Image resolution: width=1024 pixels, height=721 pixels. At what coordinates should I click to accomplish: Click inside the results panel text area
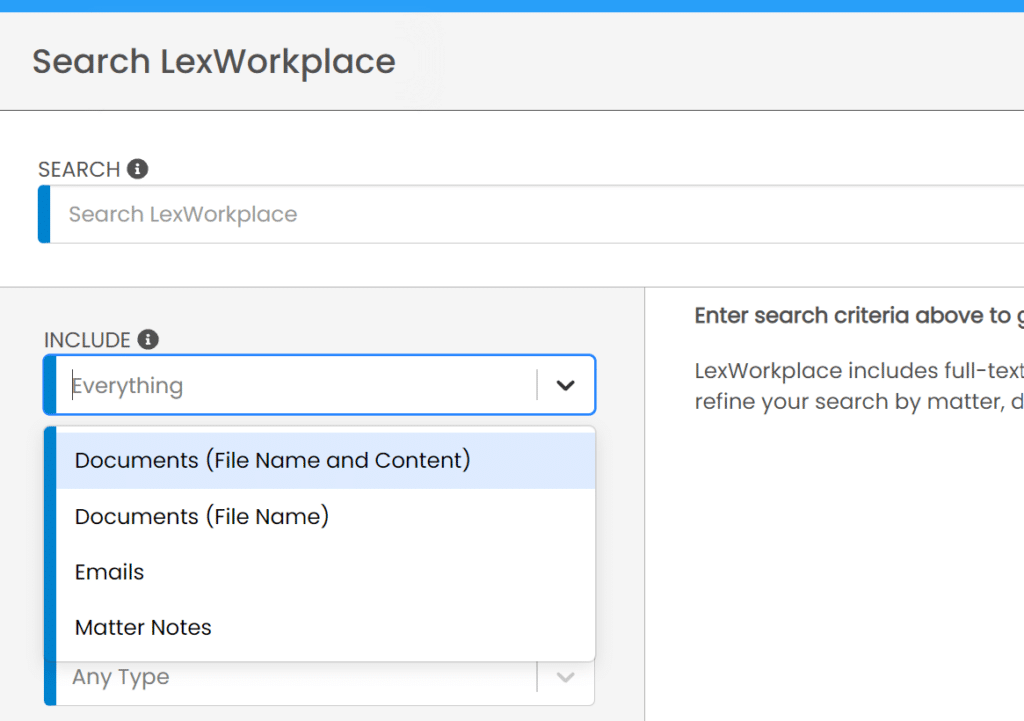pos(860,370)
